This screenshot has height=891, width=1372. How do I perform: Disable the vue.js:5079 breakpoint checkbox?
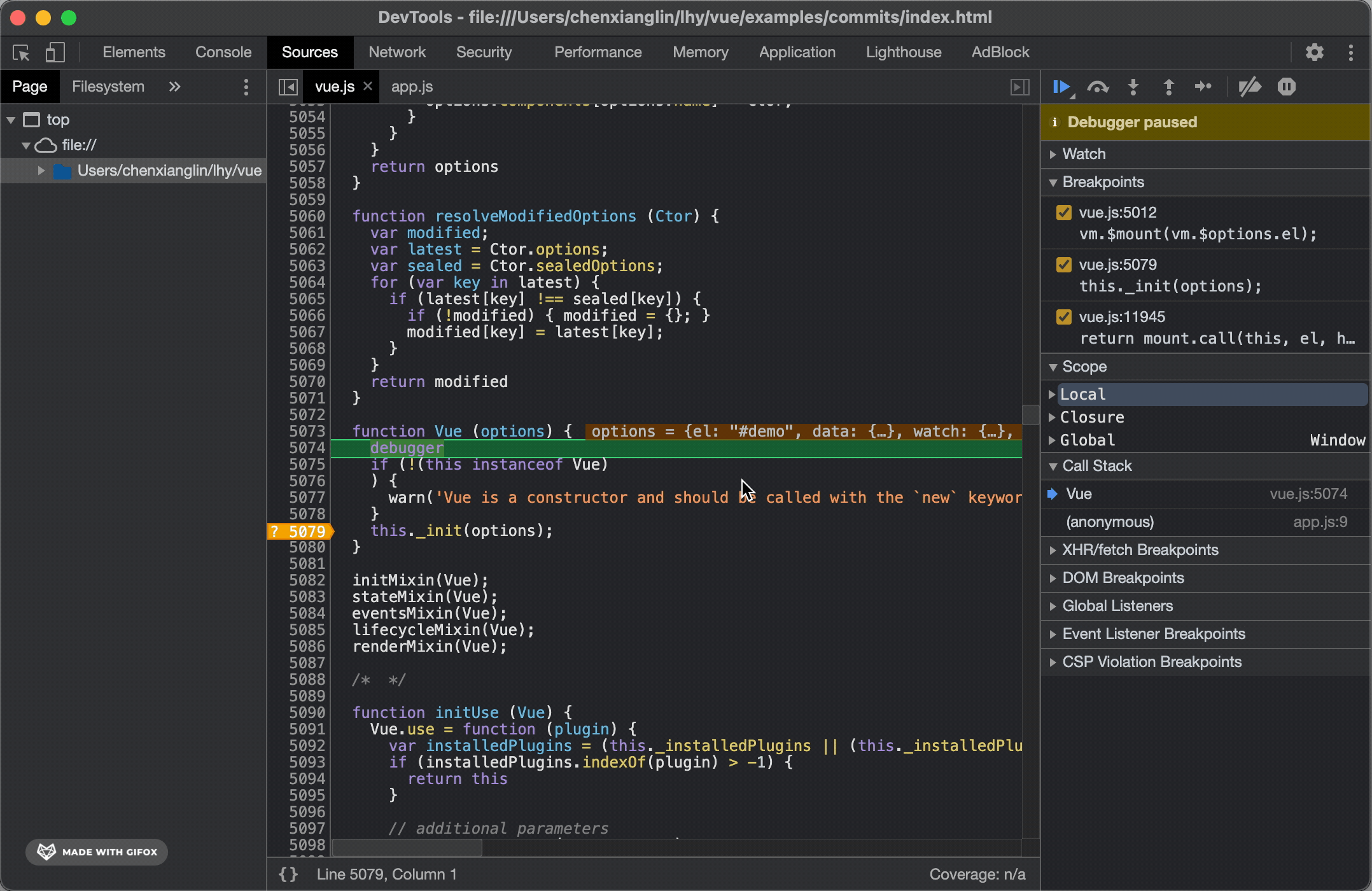click(x=1063, y=265)
